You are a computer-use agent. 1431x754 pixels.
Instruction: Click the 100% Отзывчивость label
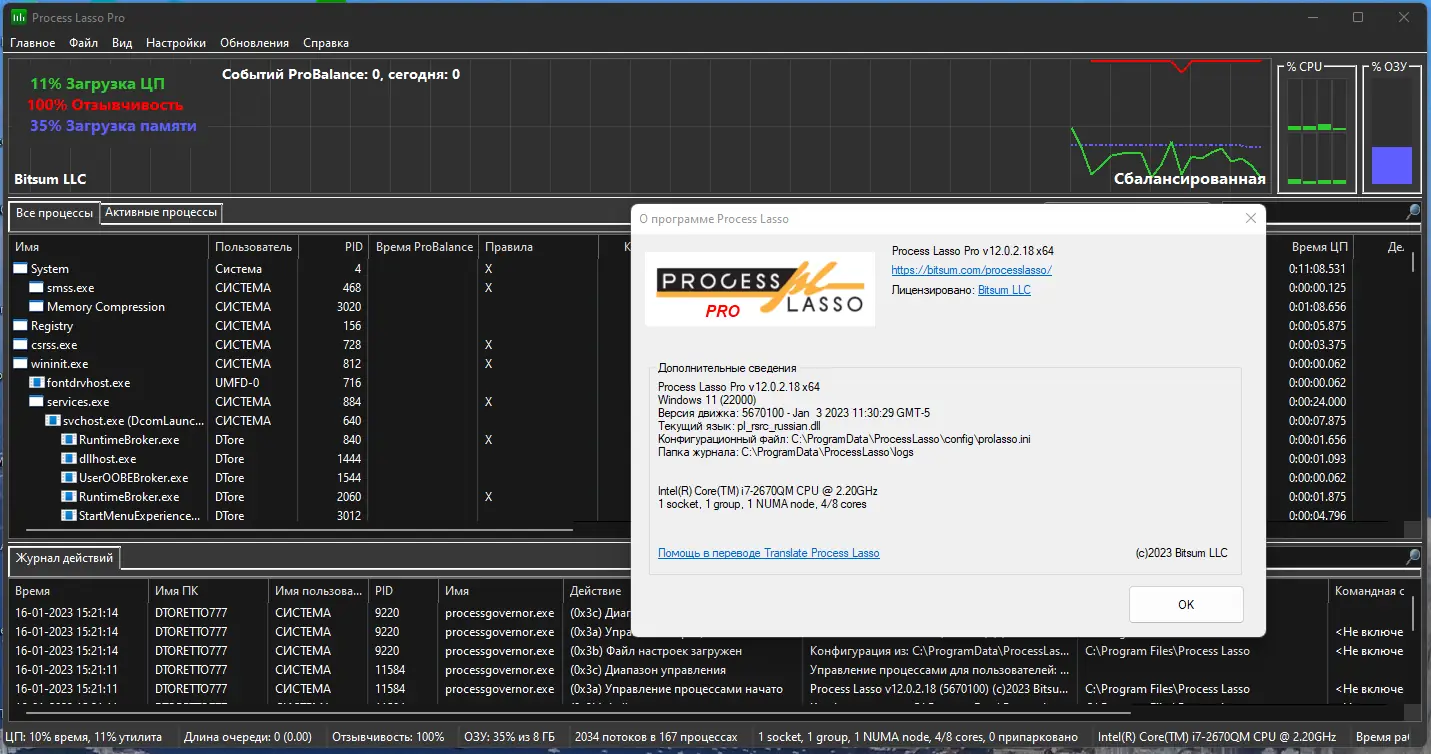click(x=105, y=104)
